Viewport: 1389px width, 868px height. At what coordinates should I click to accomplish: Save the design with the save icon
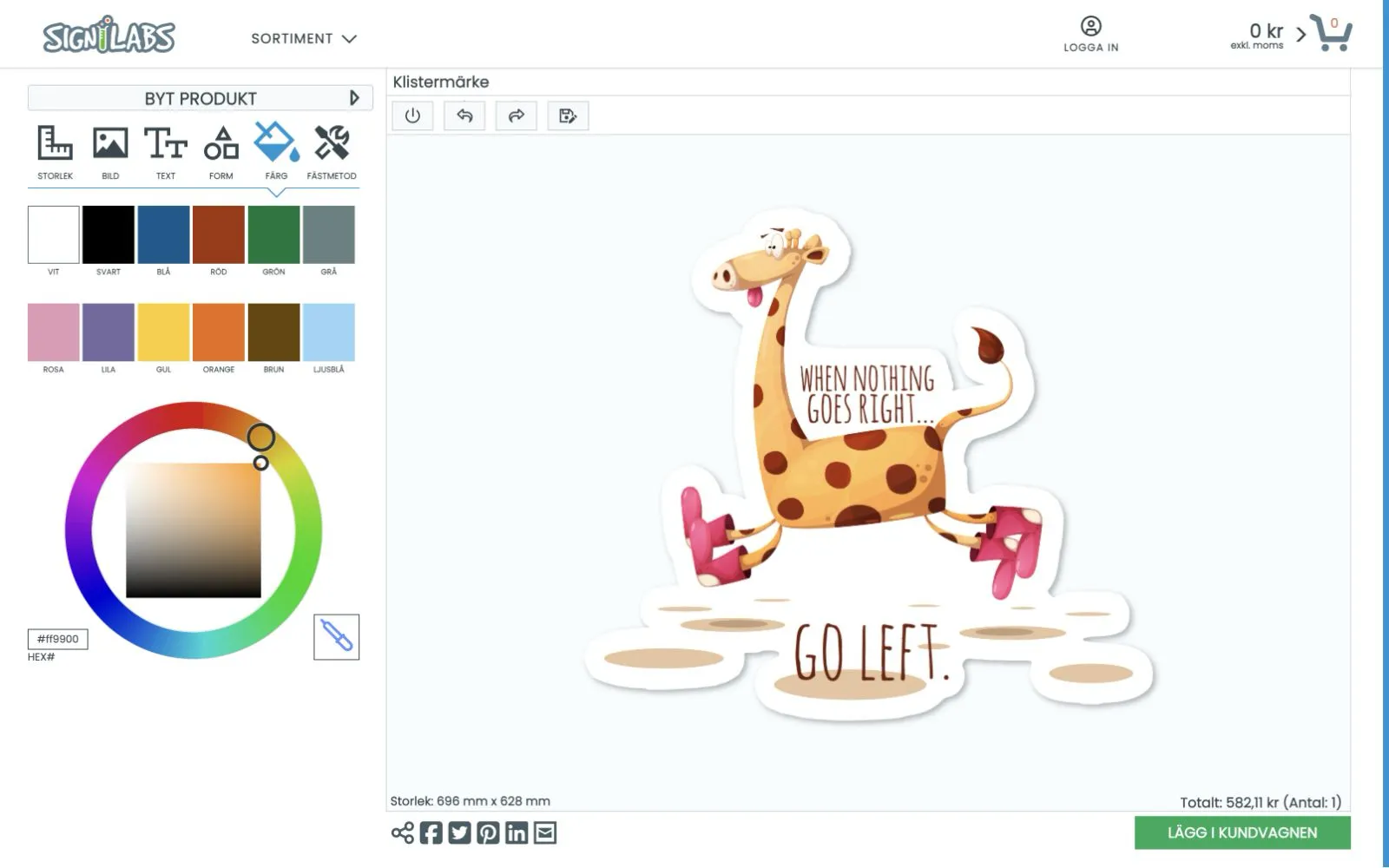coord(569,115)
